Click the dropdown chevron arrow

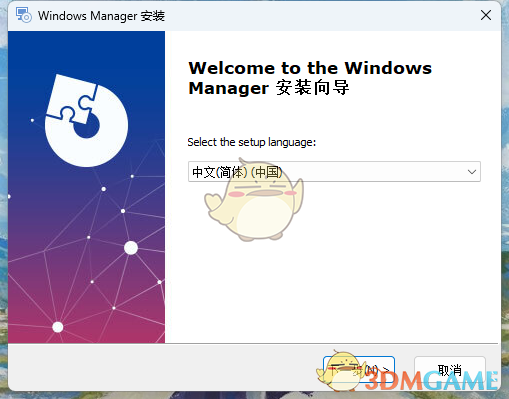471,172
